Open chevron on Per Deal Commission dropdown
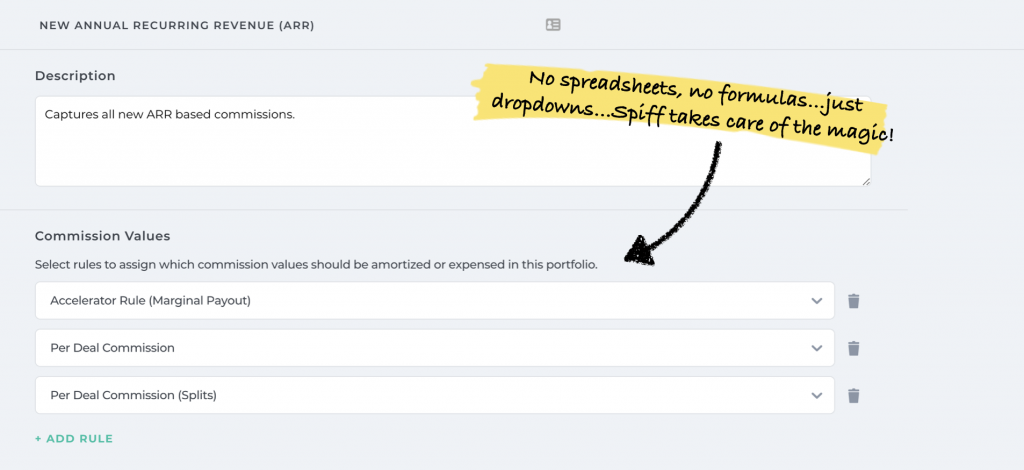This screenshot has width=1024, height=470. pyautogui.click(x=817, y=348)
